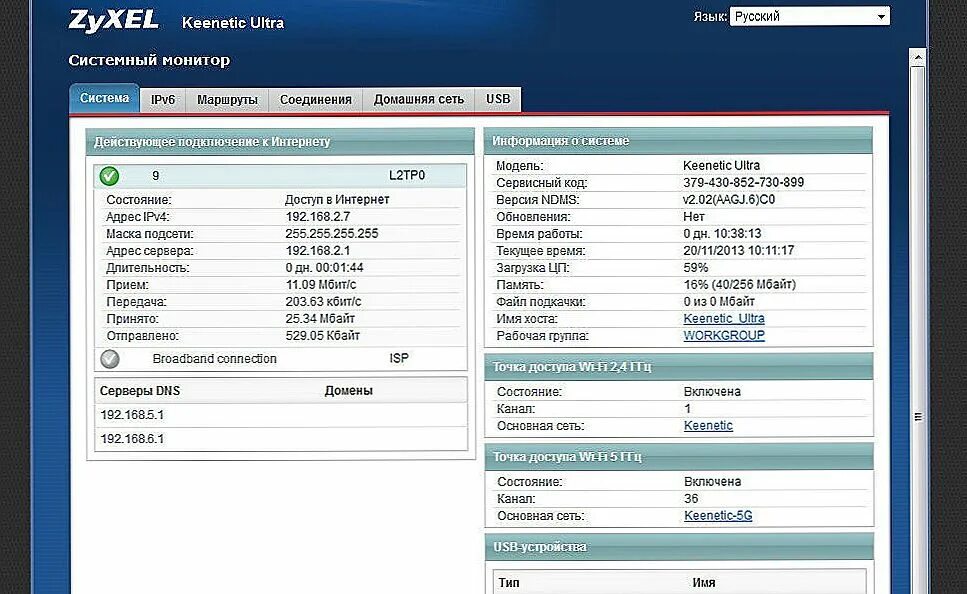This screenshot has width=967, height=594.
Task: Click the USB devices Тип column header
Action: click(x=509, y=582)
